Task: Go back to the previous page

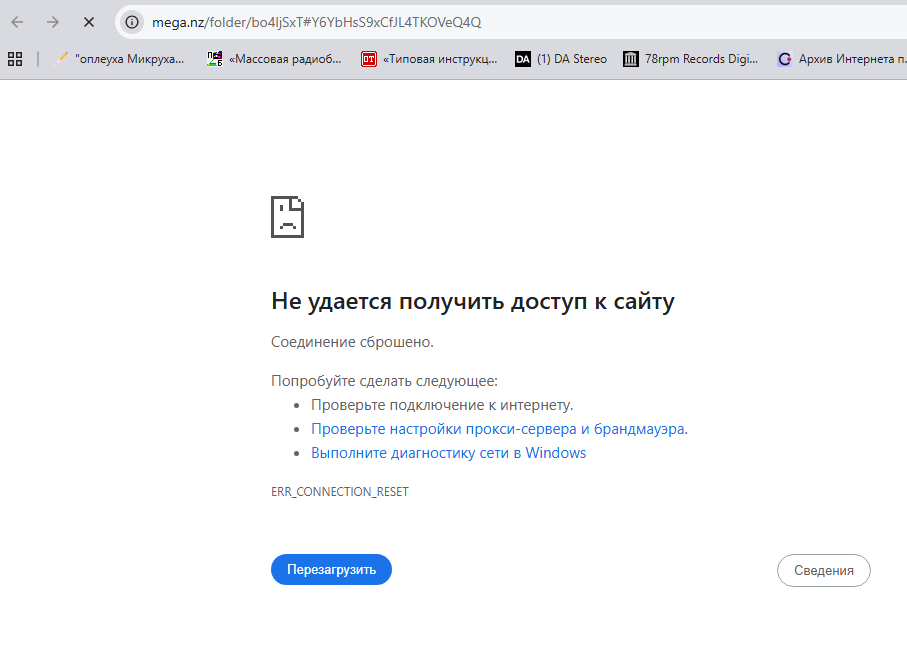Action: point(18,20)
